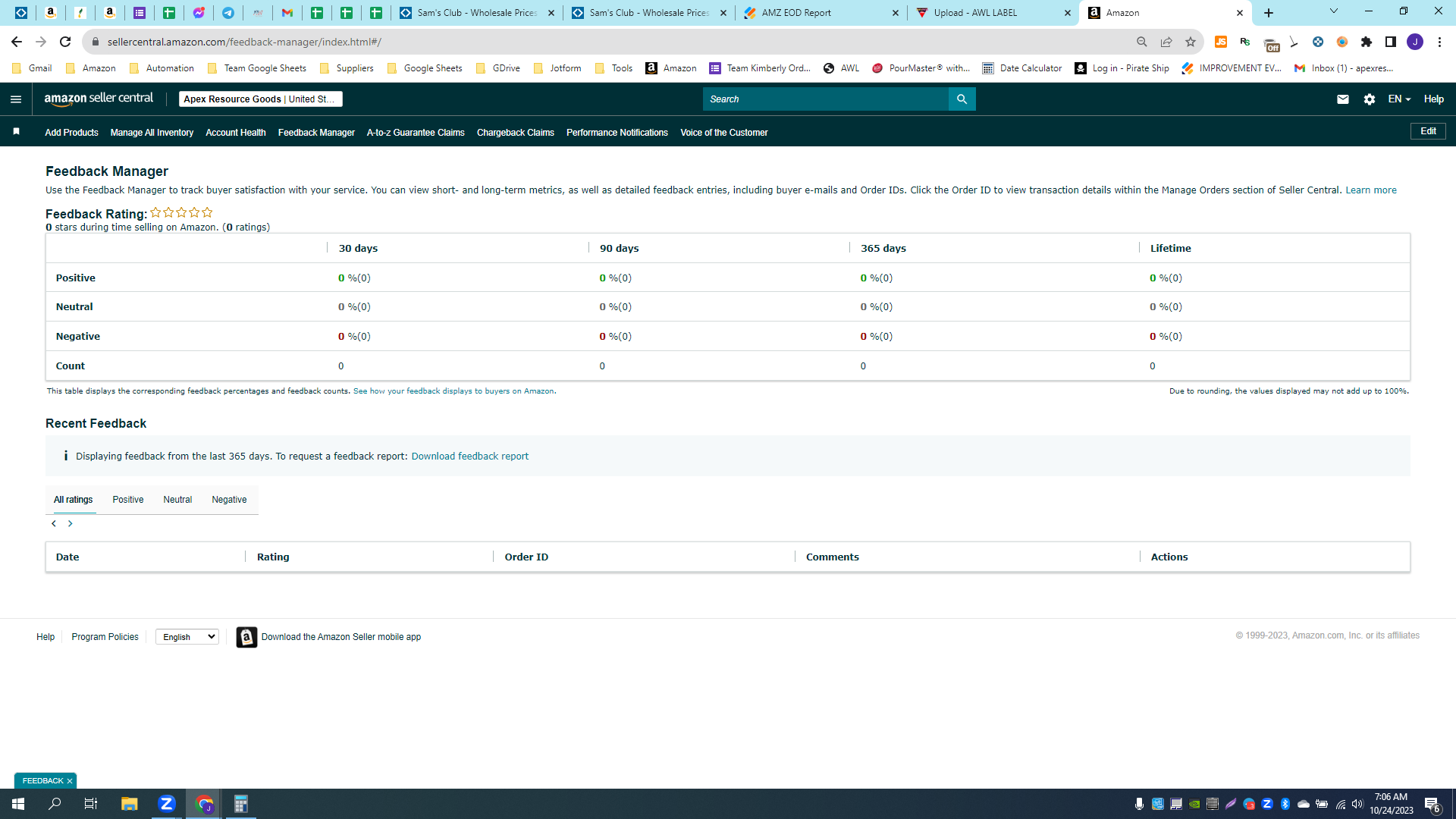Select the Negative tab
Screen dimensions: 1456x819
pos(229,500)
